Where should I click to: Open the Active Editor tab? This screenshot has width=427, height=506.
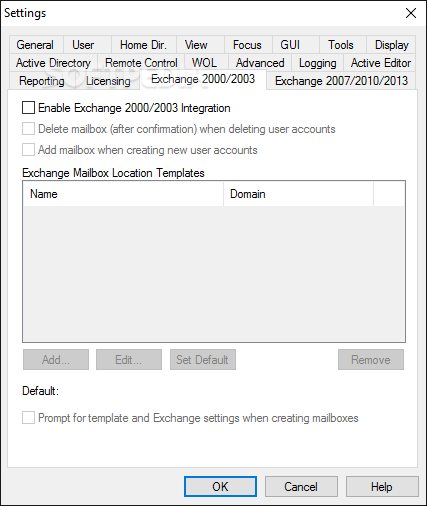pos(380,63)
